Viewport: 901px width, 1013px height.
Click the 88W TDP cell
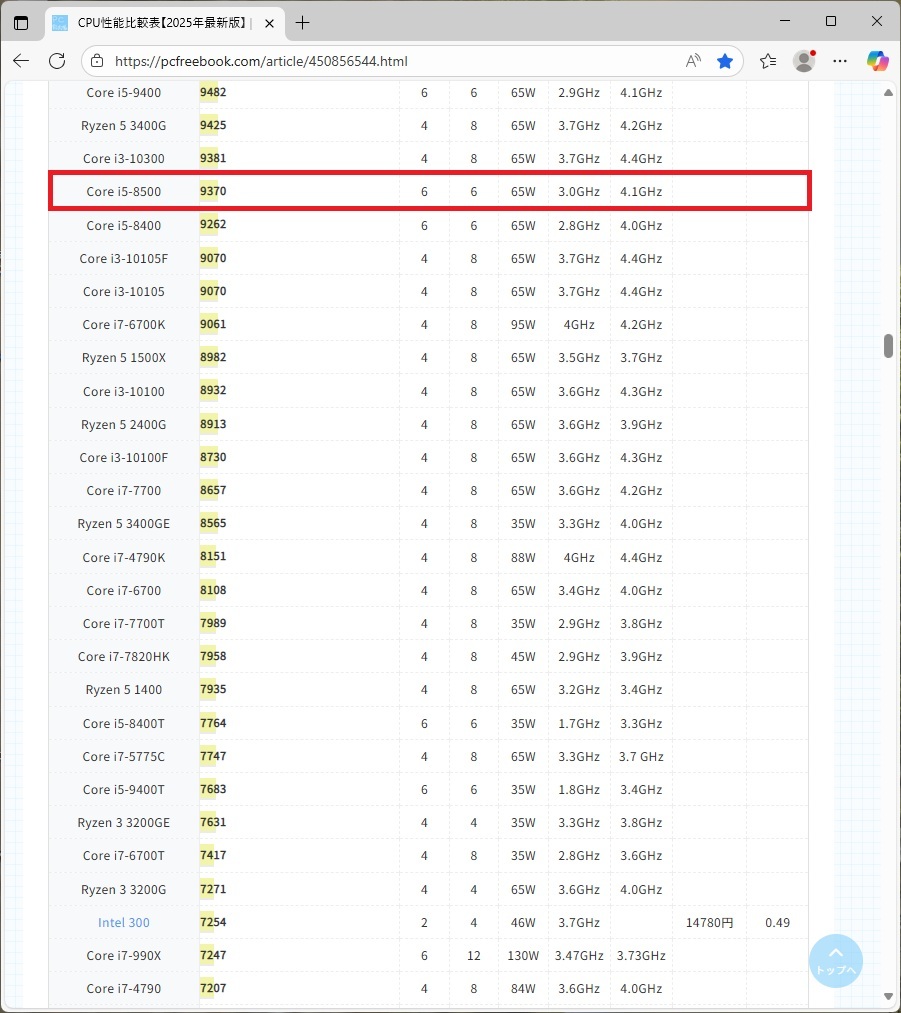[x=523, y=558]
